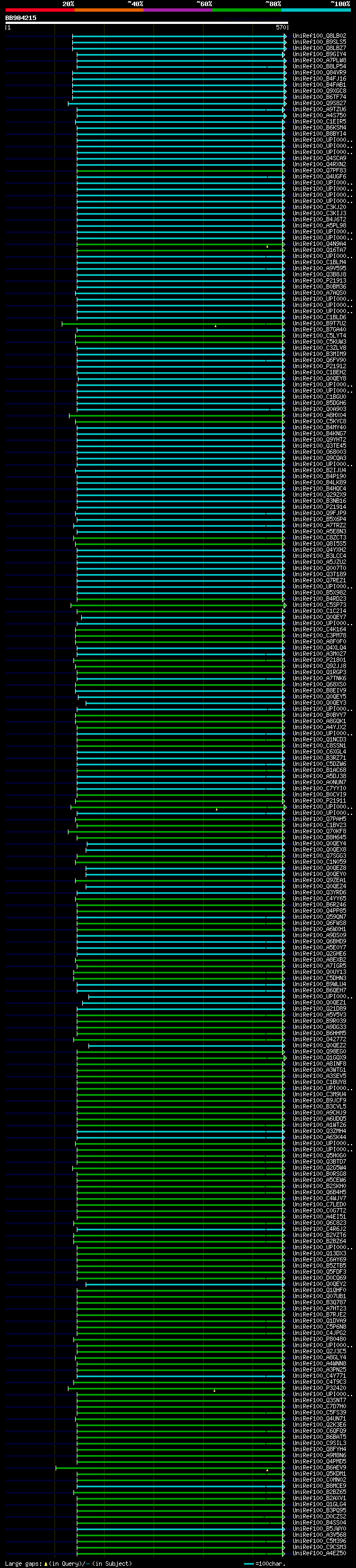Screen dimensions: 356x1568
Task: Click the red ~20% identity legend segment
Action: coord(39,10)
